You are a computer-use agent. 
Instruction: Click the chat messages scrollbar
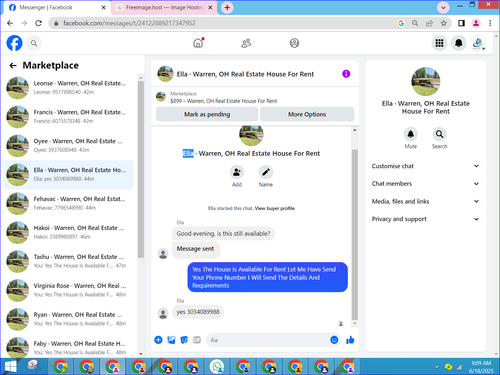[355, 235]
